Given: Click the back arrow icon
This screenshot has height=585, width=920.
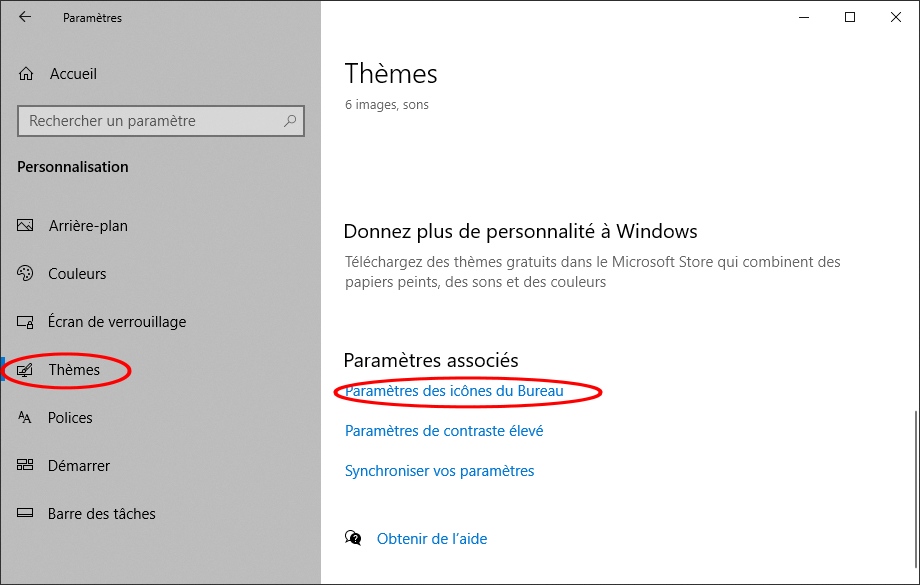Looking at the screenshot, I should [x=25, y=17].
